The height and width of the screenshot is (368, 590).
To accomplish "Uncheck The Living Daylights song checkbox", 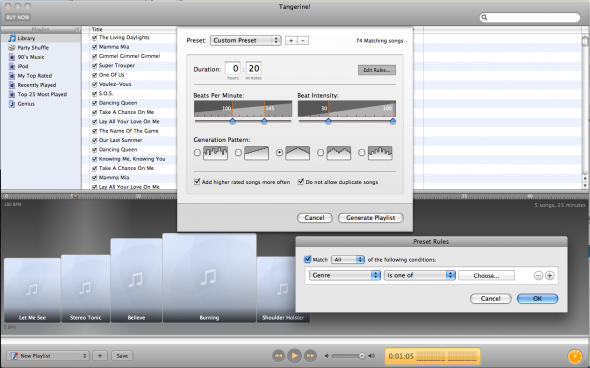I will (x=95, y=38).
